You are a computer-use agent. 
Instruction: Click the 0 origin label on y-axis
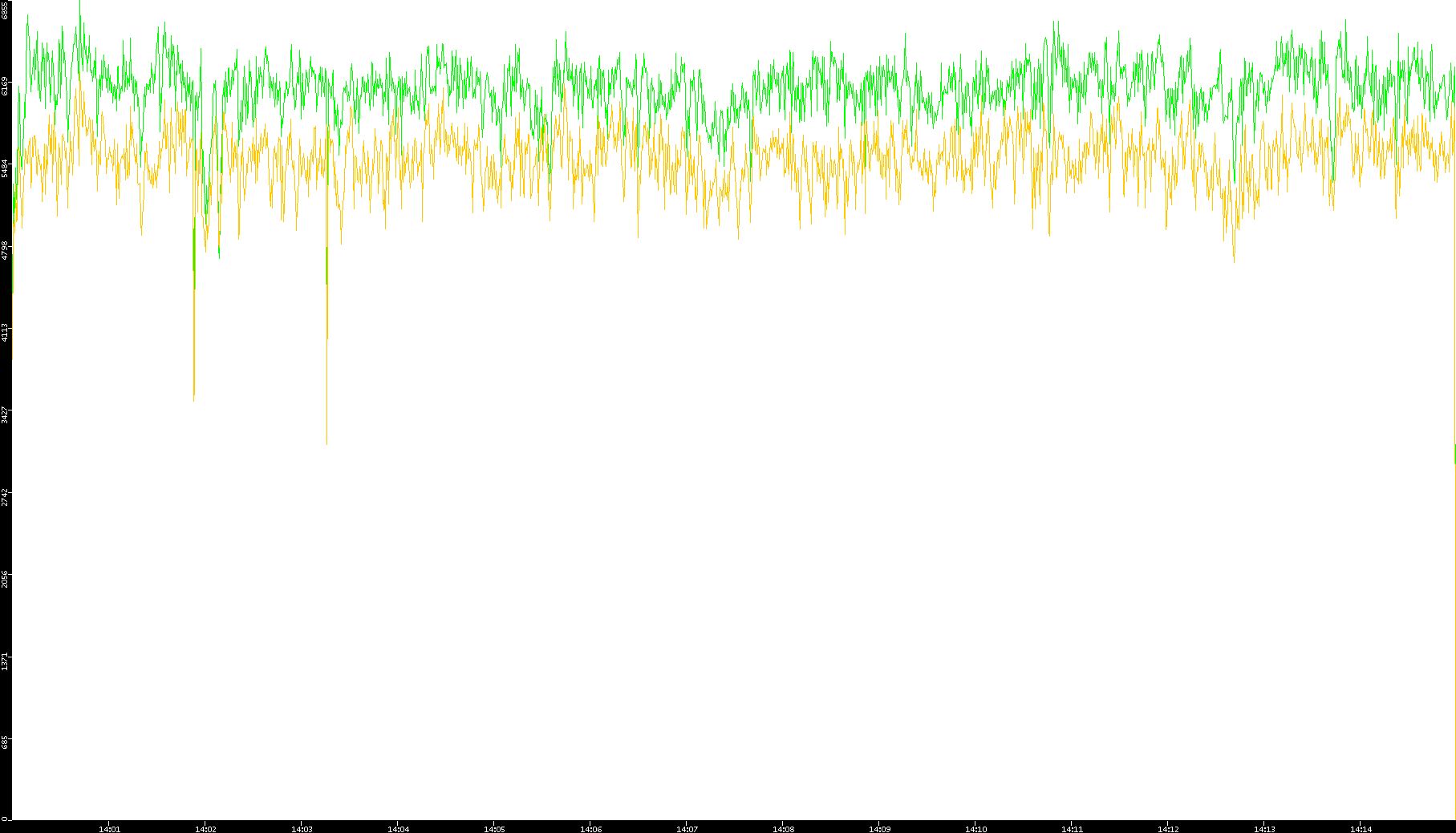(4, 819)
